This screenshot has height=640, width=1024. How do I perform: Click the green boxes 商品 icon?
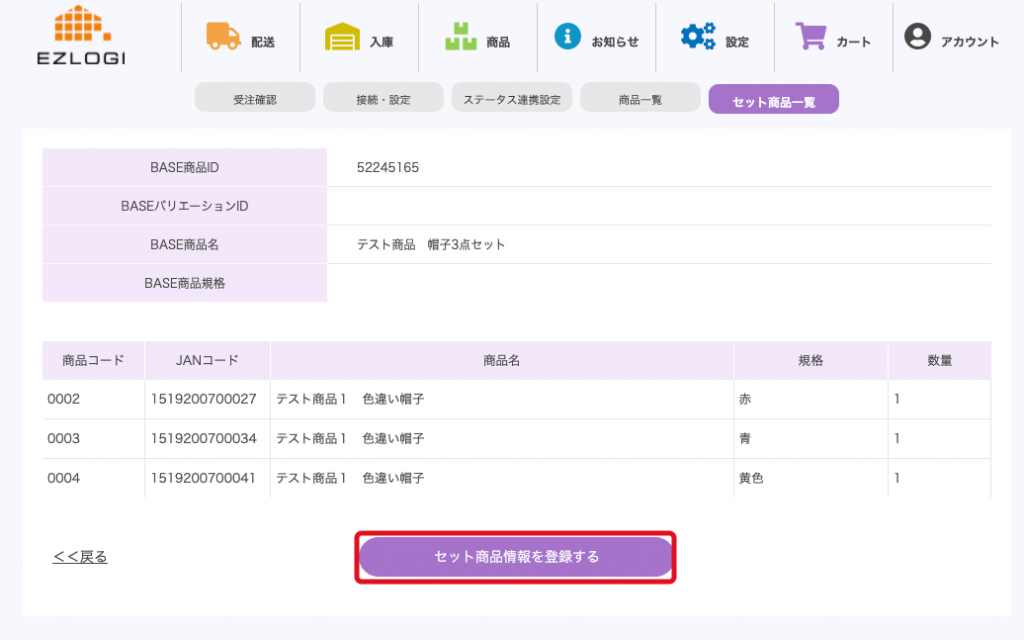(461, 37)
